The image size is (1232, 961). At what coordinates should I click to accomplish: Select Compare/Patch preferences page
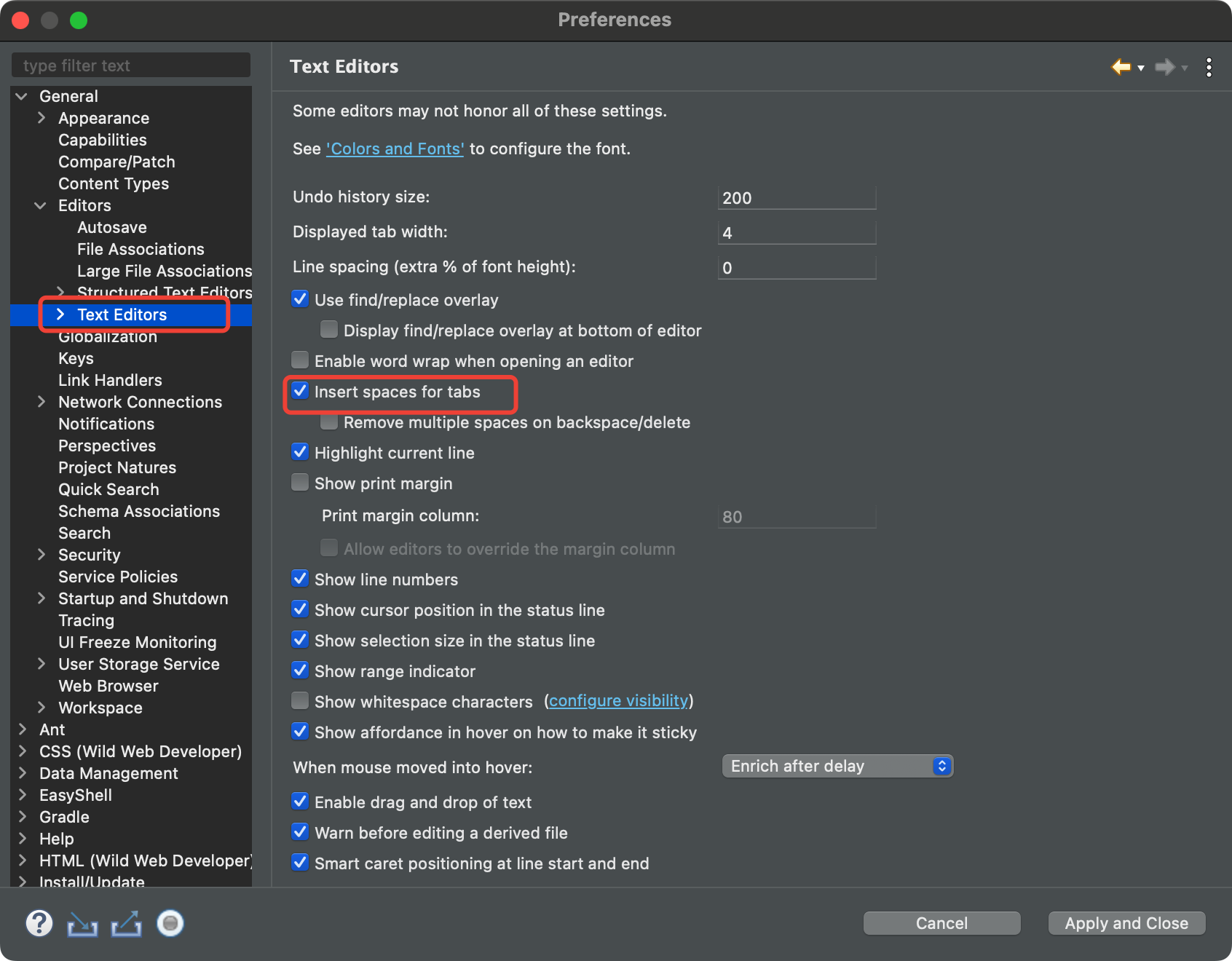(x=117, y=162)
